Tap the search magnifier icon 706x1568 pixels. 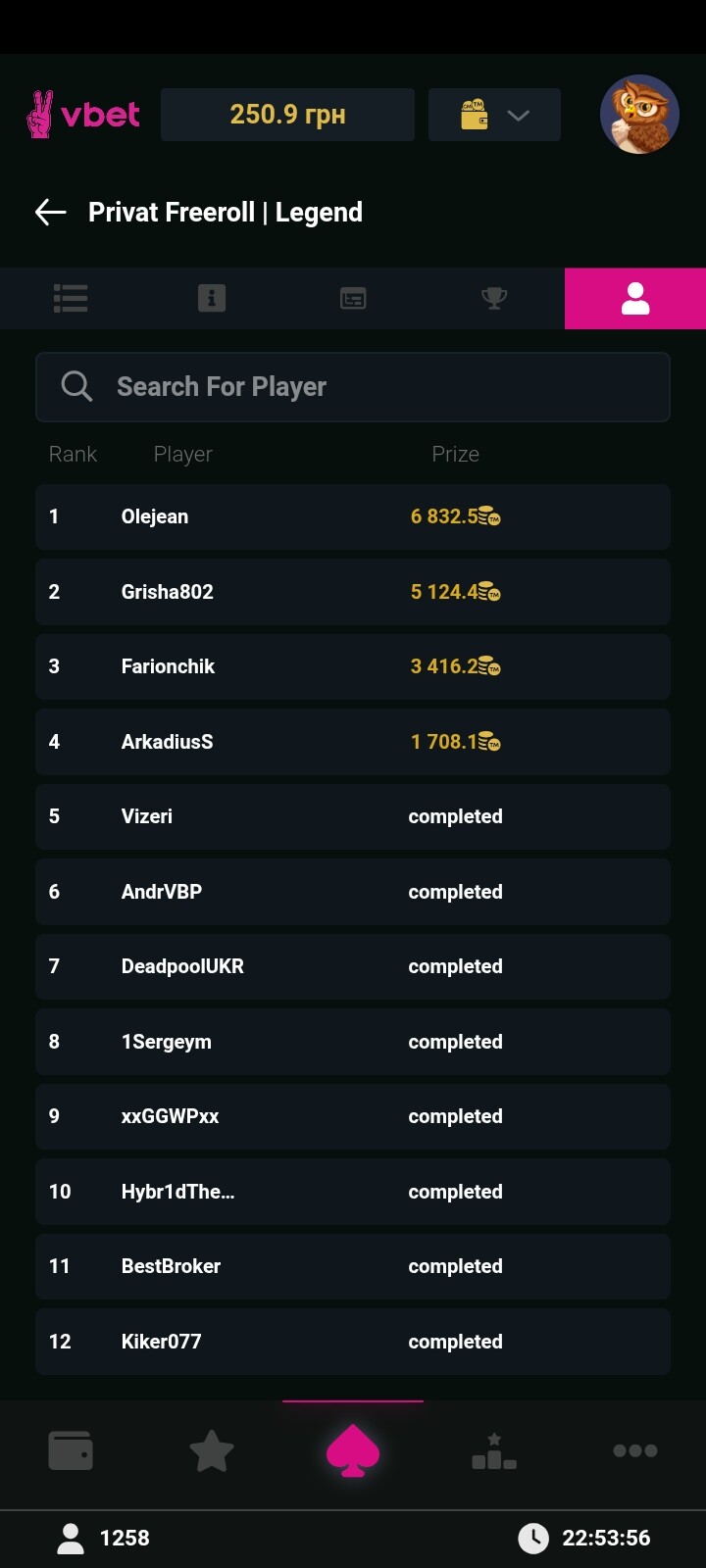point(76,387)
